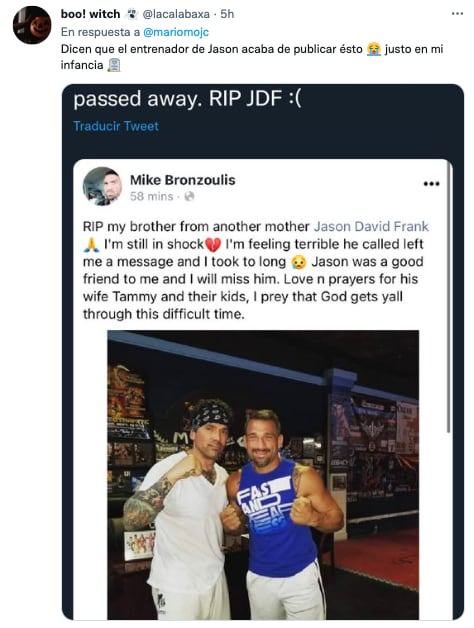Click Mike Bronzoulis's profile picture
Viewport: 474px width, 628px height.
coord(102,186)
